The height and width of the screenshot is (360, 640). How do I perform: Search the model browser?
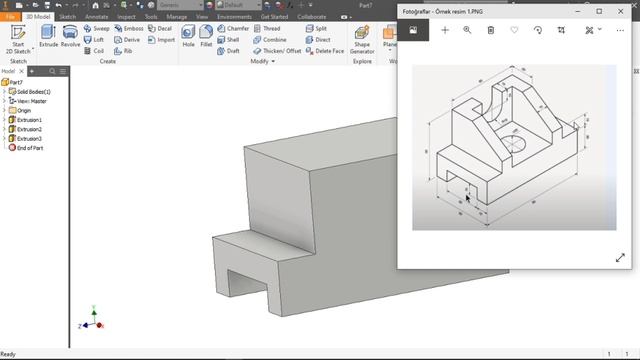(x=52, y=71)
